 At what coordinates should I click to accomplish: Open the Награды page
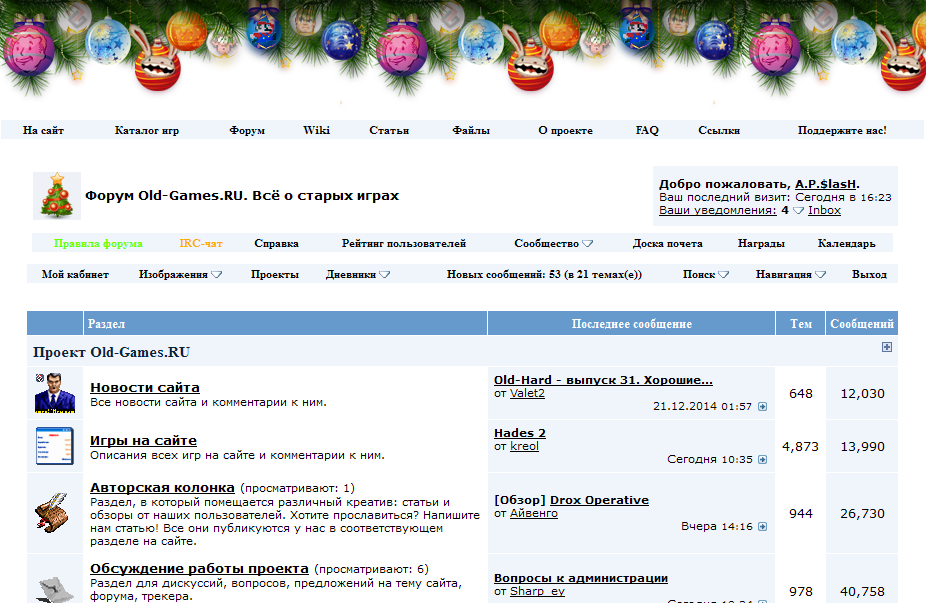[761, 243]
